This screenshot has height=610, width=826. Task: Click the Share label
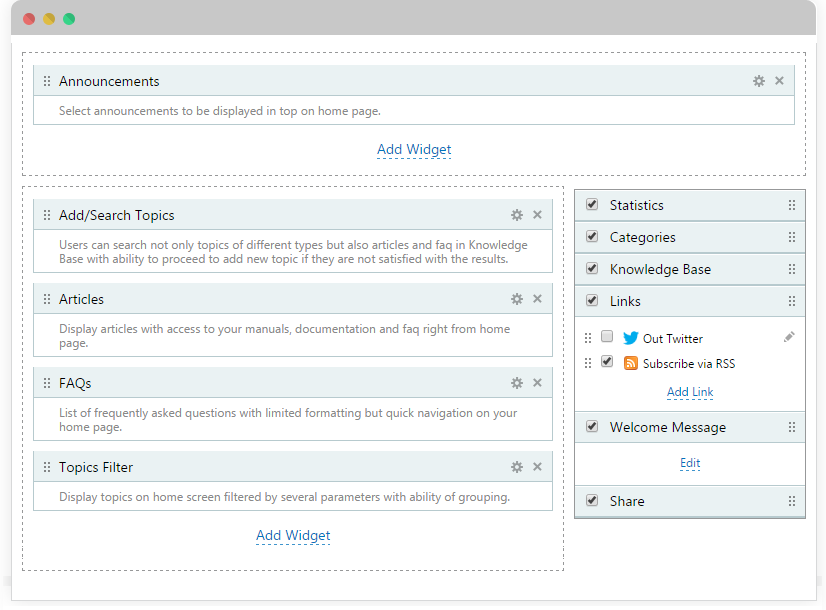coord(627,501)
